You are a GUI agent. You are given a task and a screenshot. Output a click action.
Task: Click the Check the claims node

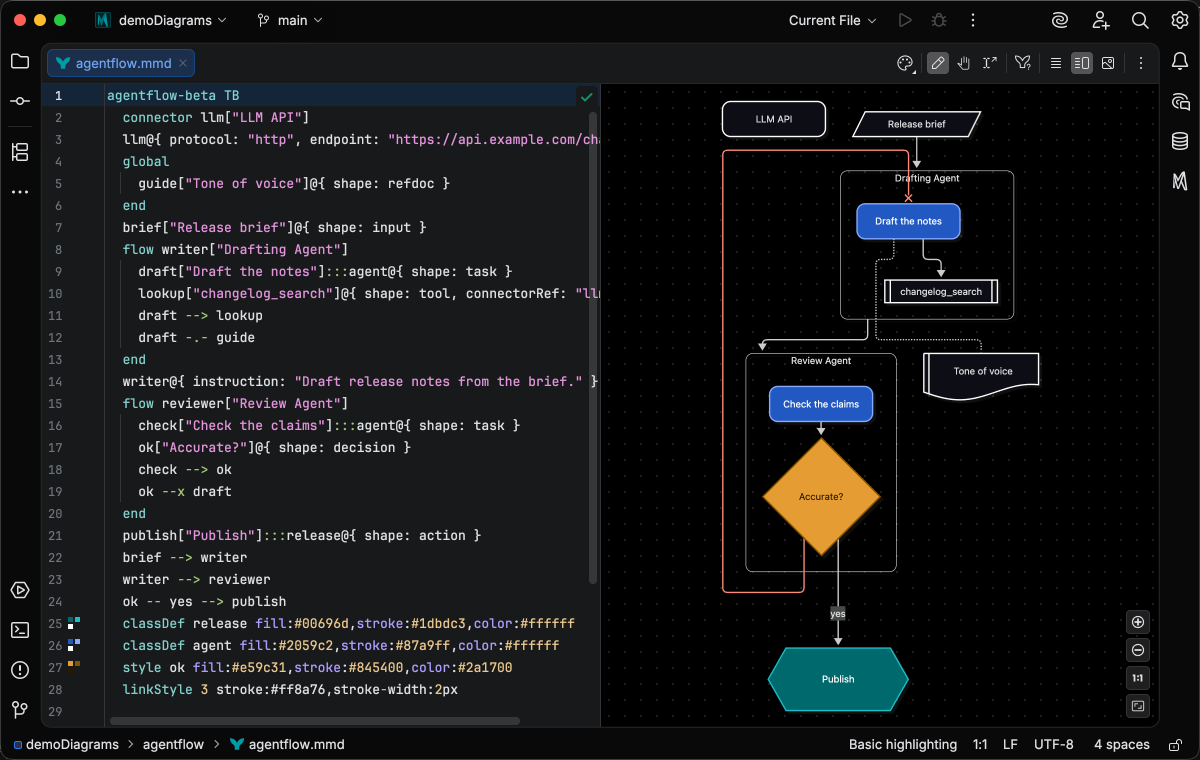(821, 404)
